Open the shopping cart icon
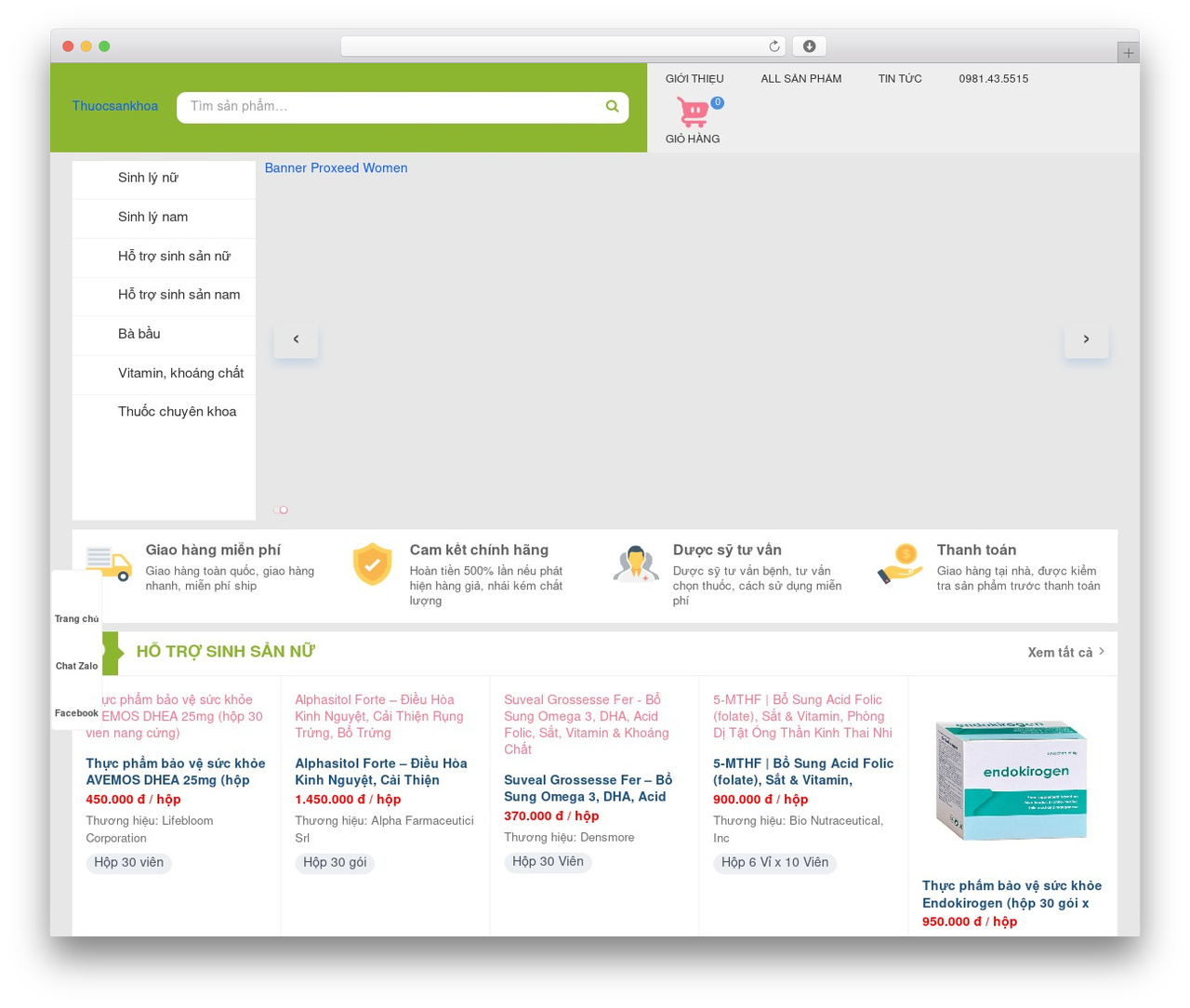Image resolution: width=1190 pixels, height=1008 pixels. click(694, 113)
